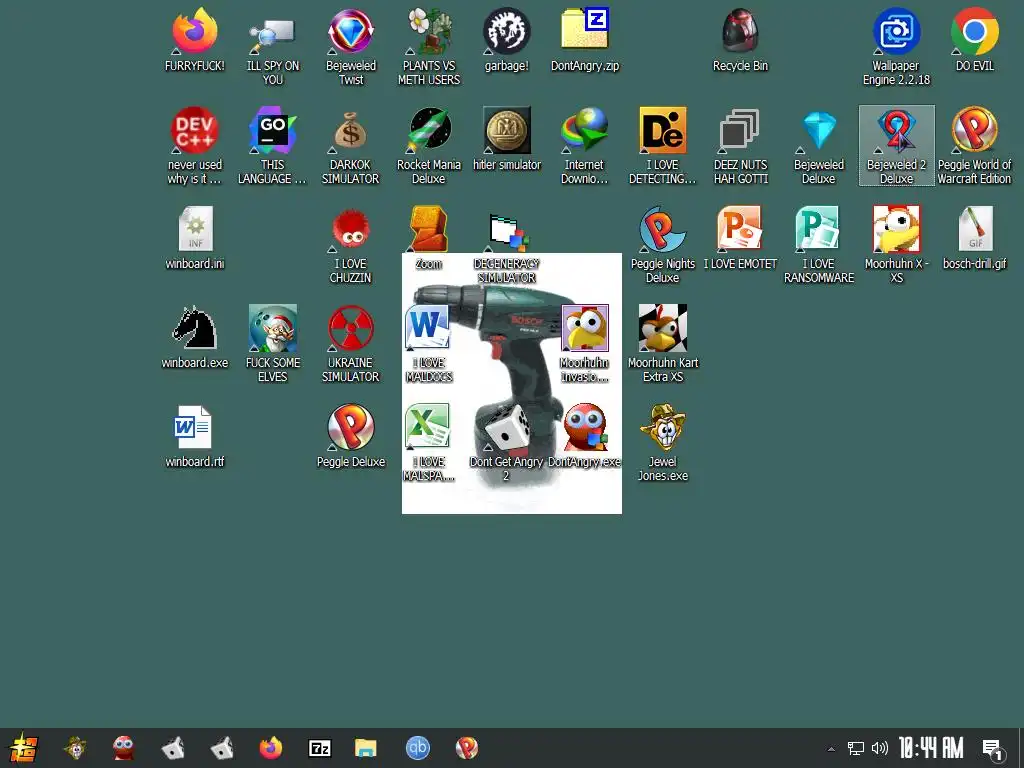
Task: Open the DontAngry red face taskbar icon
Action: click(123, 748)
